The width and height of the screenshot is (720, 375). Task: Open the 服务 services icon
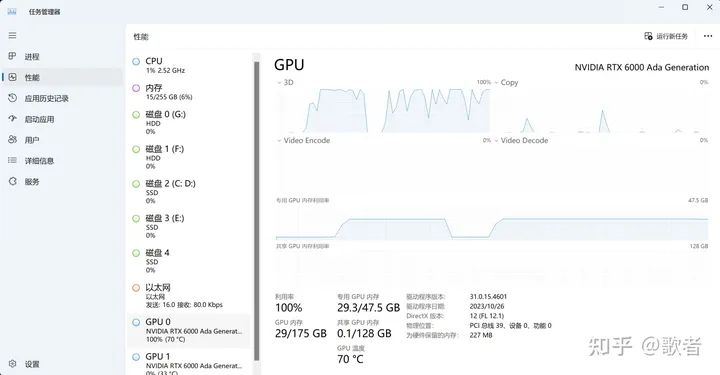(12, 181)
